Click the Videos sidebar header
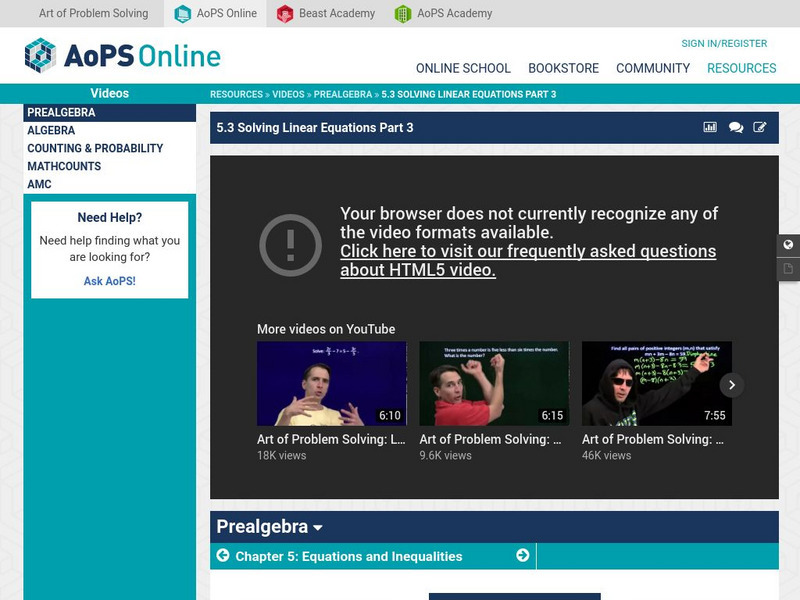Viewport: 800px width, 600px height. click(x=110, y=93)
